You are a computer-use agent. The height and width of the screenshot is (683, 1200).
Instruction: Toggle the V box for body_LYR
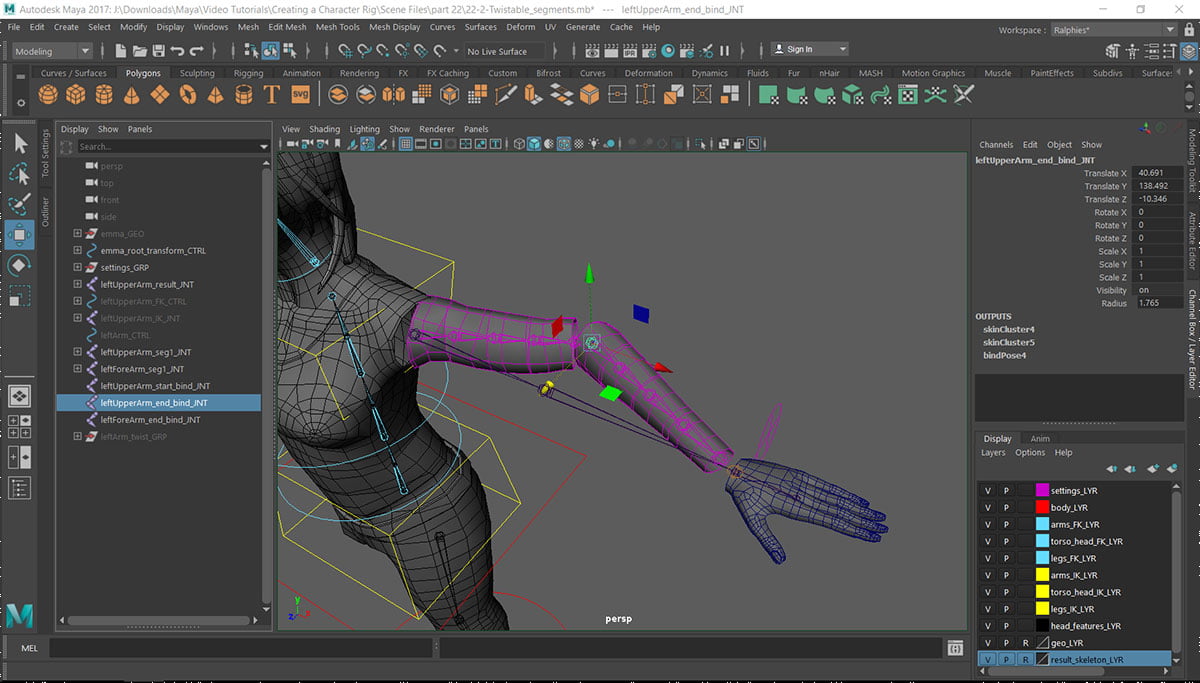988,508
